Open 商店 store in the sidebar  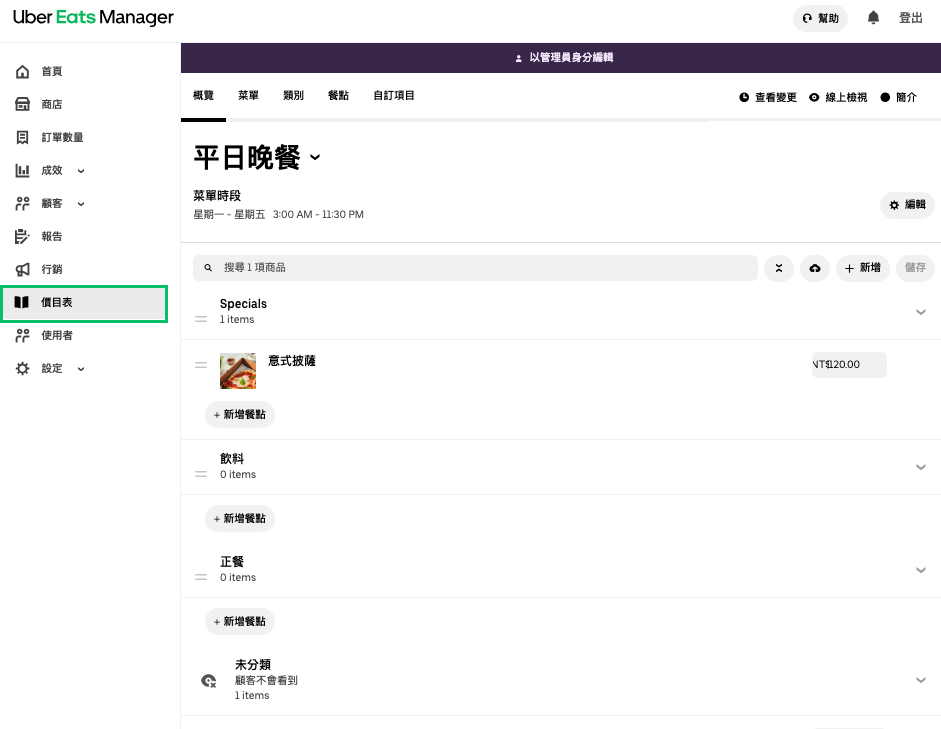[52, 105]
